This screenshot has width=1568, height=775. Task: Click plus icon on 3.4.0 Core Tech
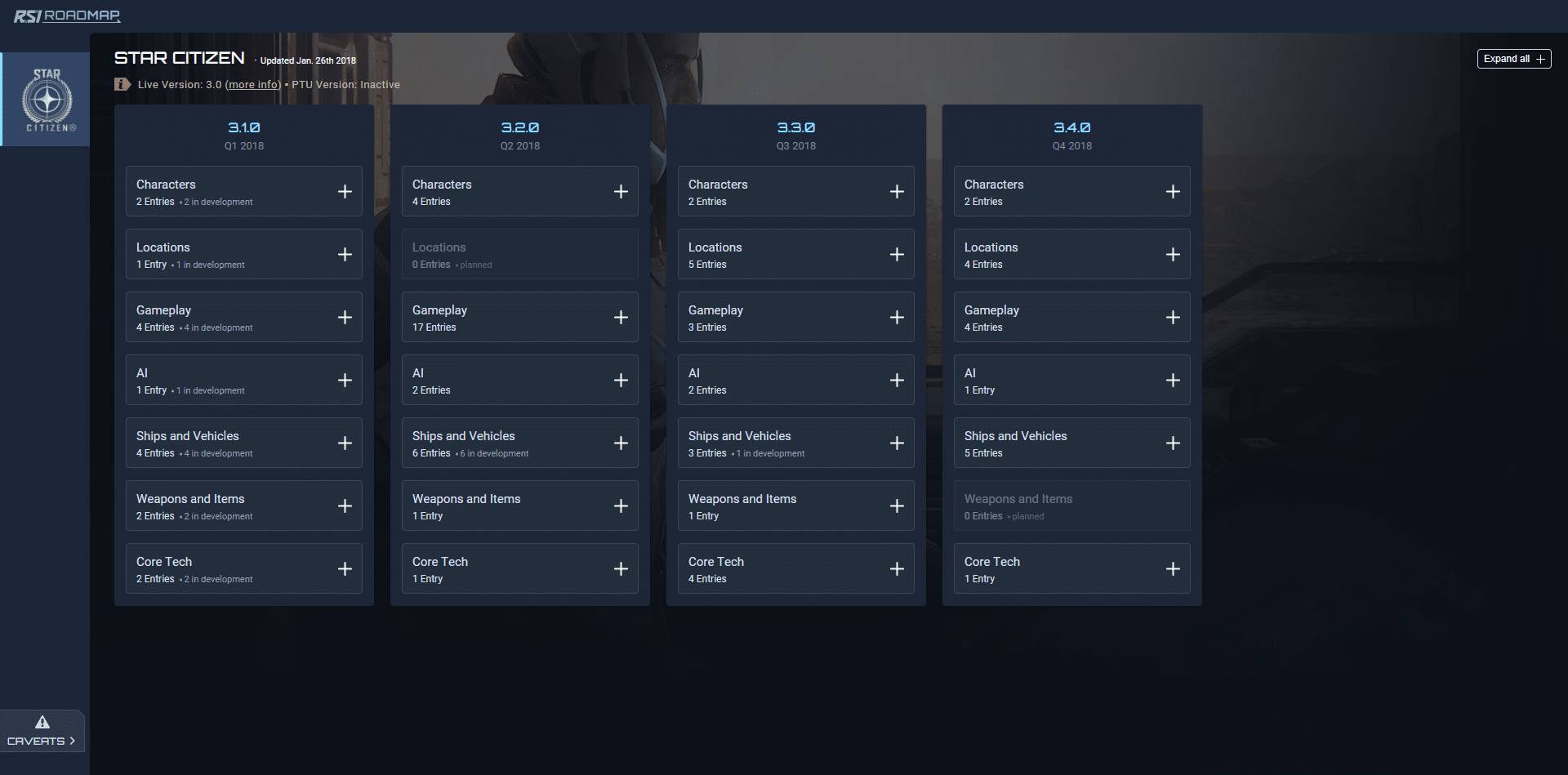pos(1173,569)
